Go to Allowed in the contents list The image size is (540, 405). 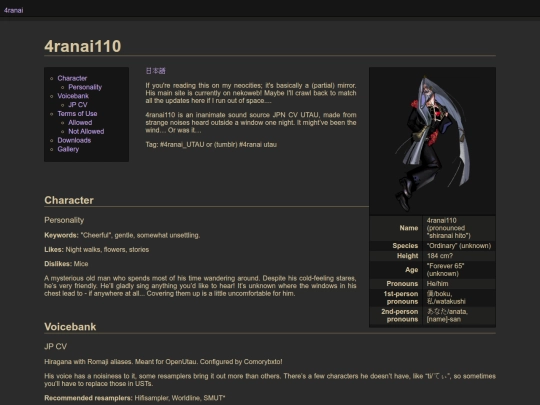click(80, 123)
